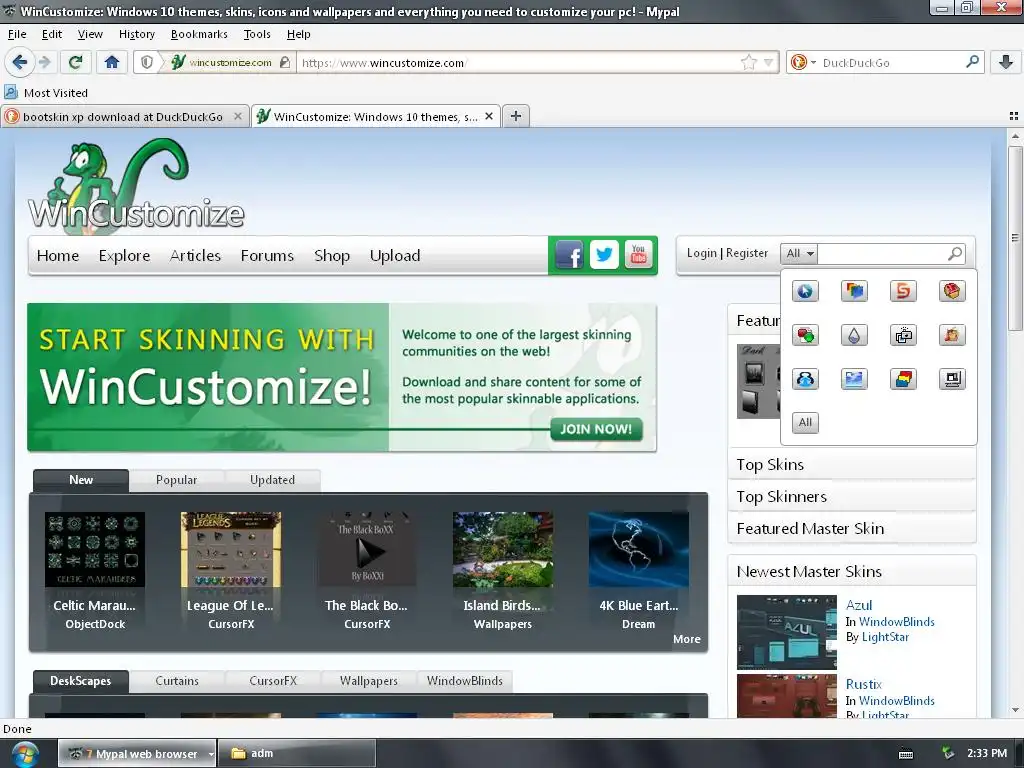
Task: Open the View menu
Action: click(x=90, y=34)
